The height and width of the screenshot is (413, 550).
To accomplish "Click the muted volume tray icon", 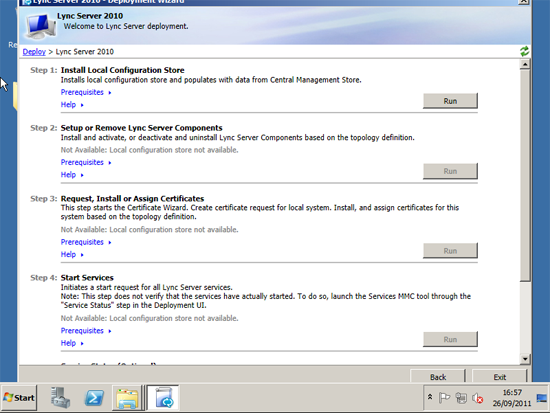I will coord(477,398).
